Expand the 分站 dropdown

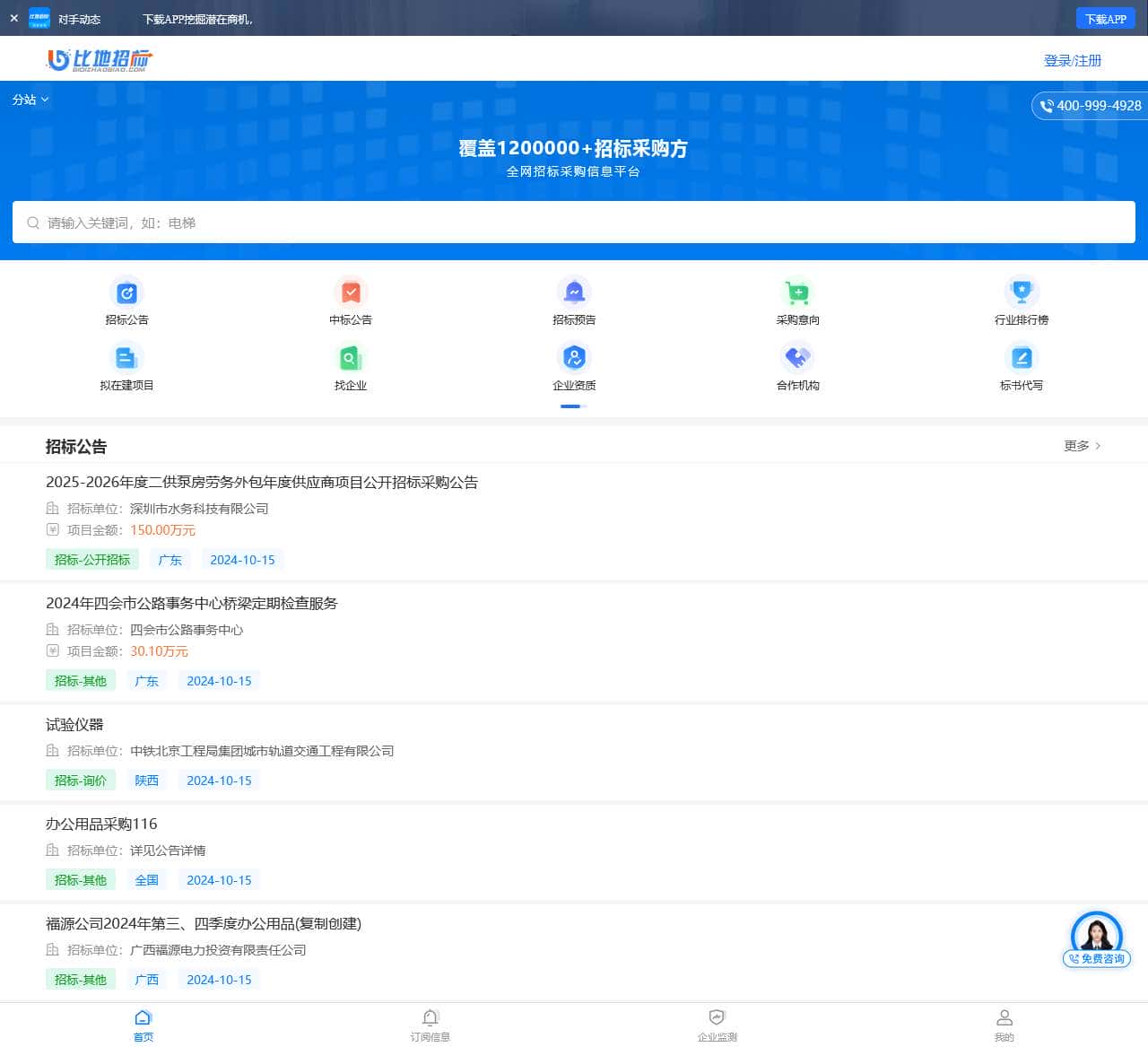(x=30, y=100)
